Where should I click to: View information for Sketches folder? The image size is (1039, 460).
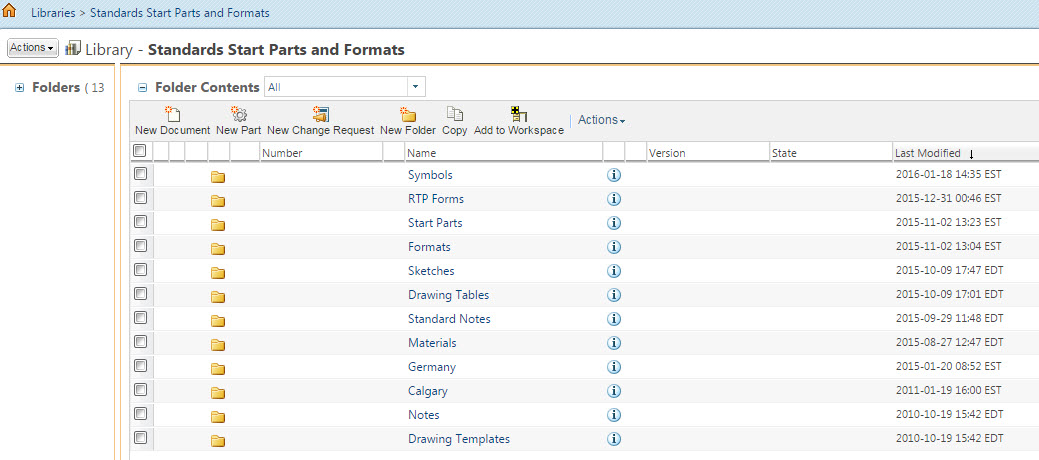point(614,270)
